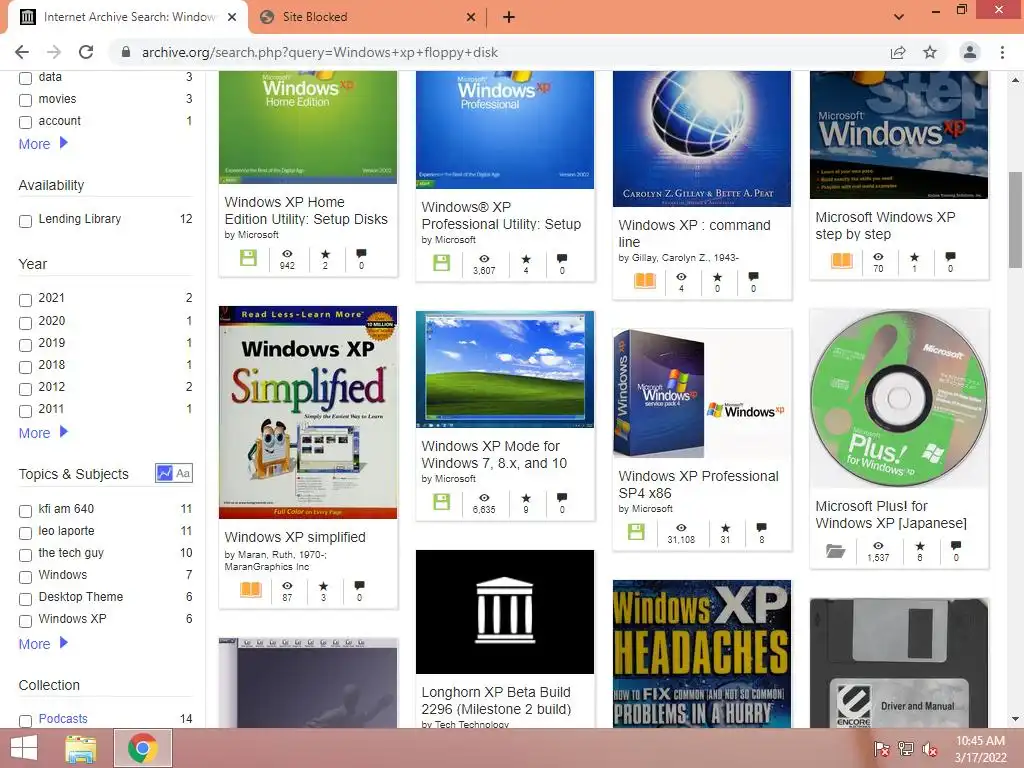Click the Microsoft Plus! green CD thumbnail
This screenshot has width=1024, height=768.
coord(899,398)
